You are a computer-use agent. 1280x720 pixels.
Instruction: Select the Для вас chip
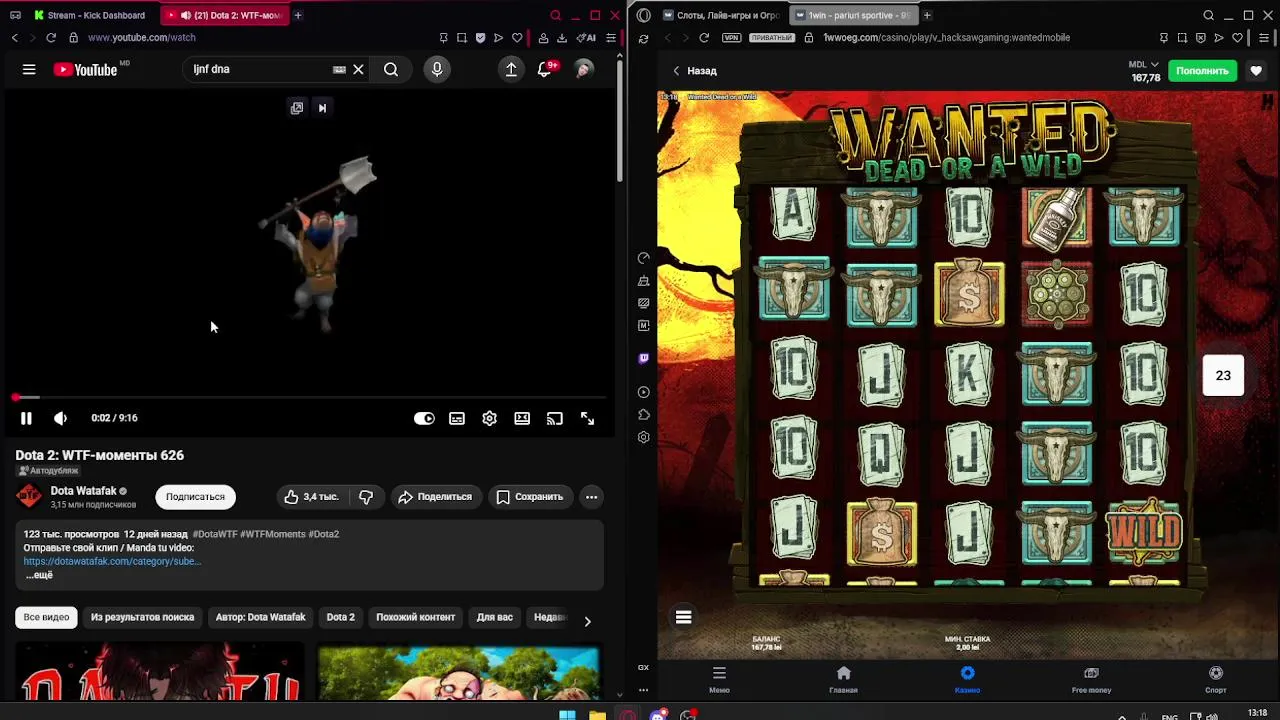494,617
